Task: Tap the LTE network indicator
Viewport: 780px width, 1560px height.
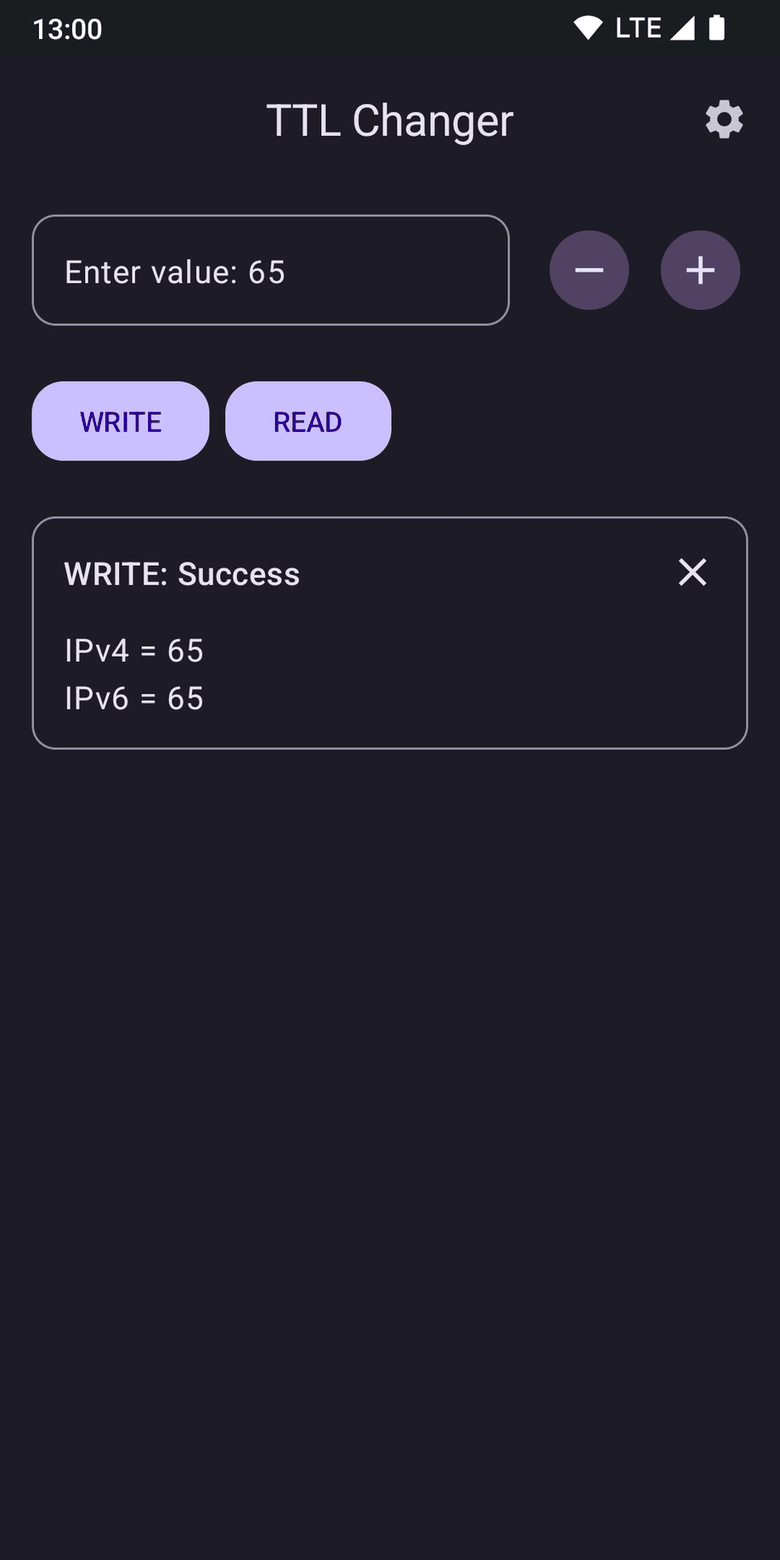Action: coord(638,28)
